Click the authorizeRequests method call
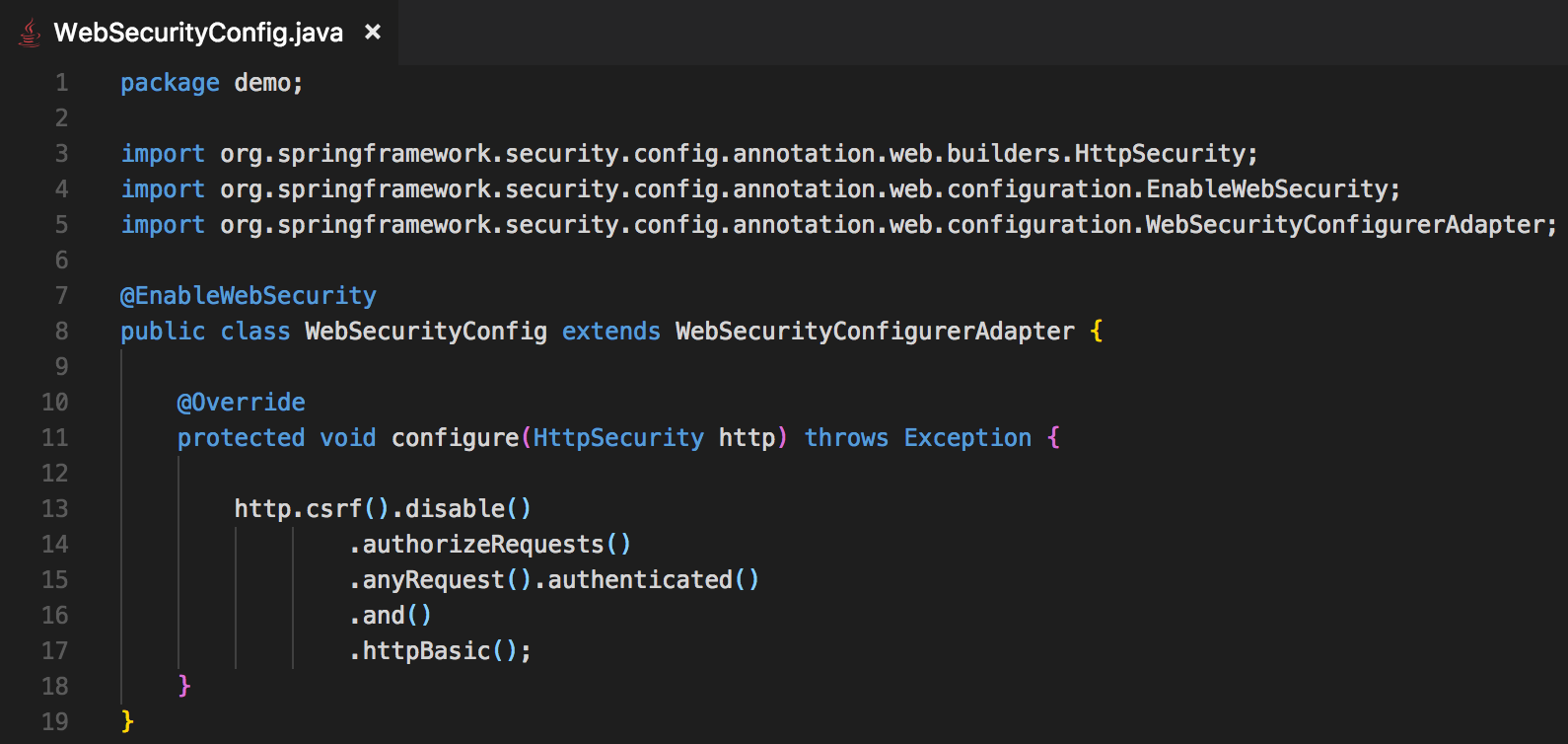The width and height of the screenshot is (1568, 744). 483,545
